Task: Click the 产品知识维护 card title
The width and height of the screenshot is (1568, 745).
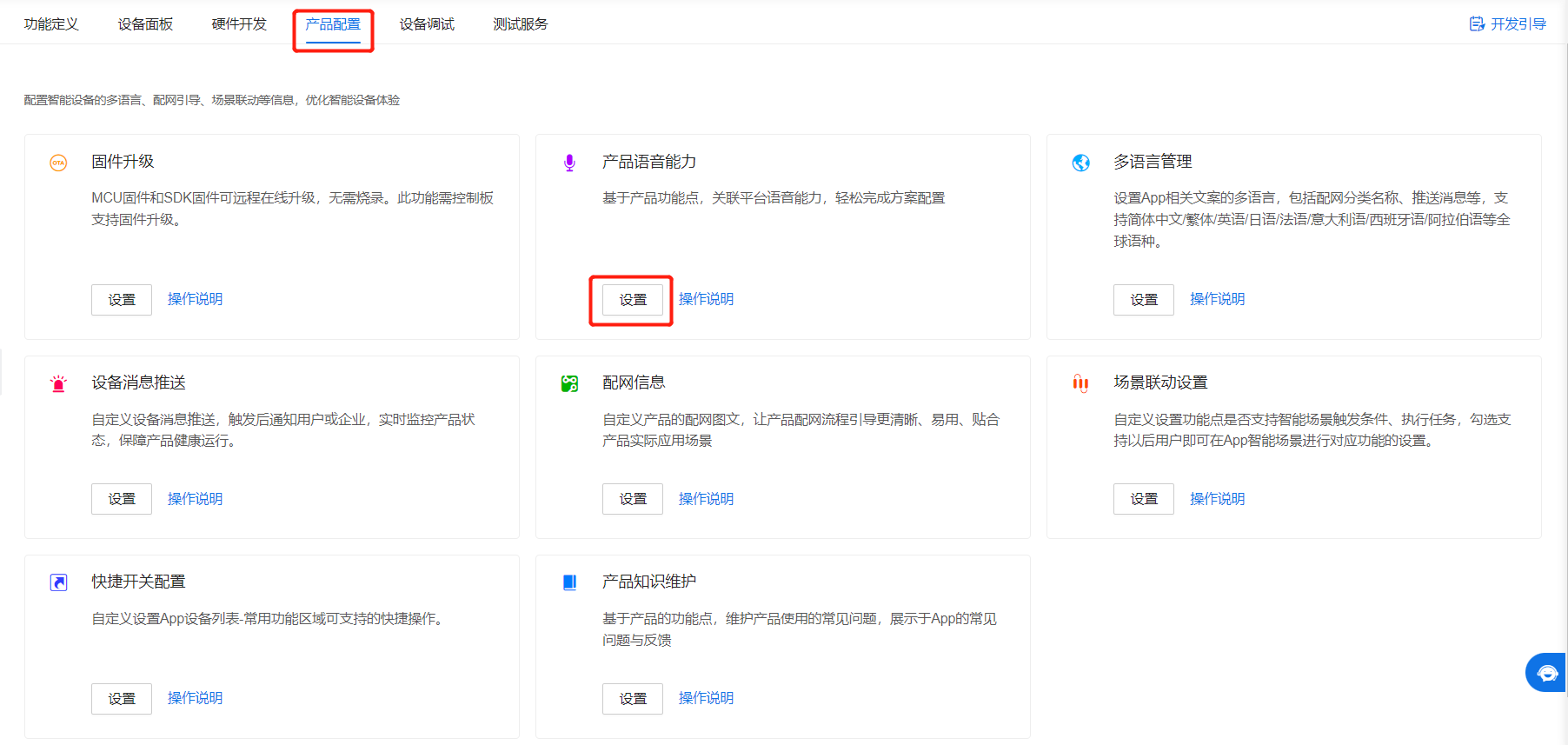Action: [649, 582]
